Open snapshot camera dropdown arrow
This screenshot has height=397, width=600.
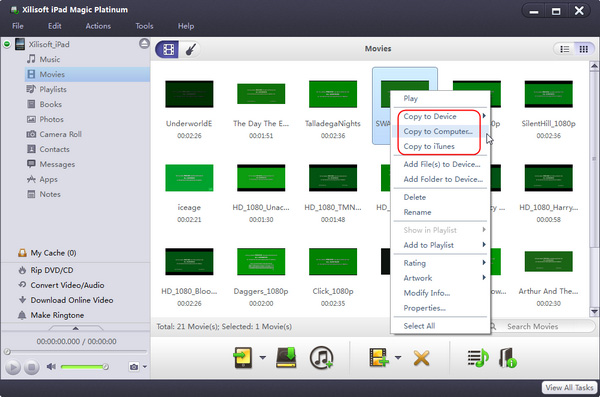tap(145, 367)
